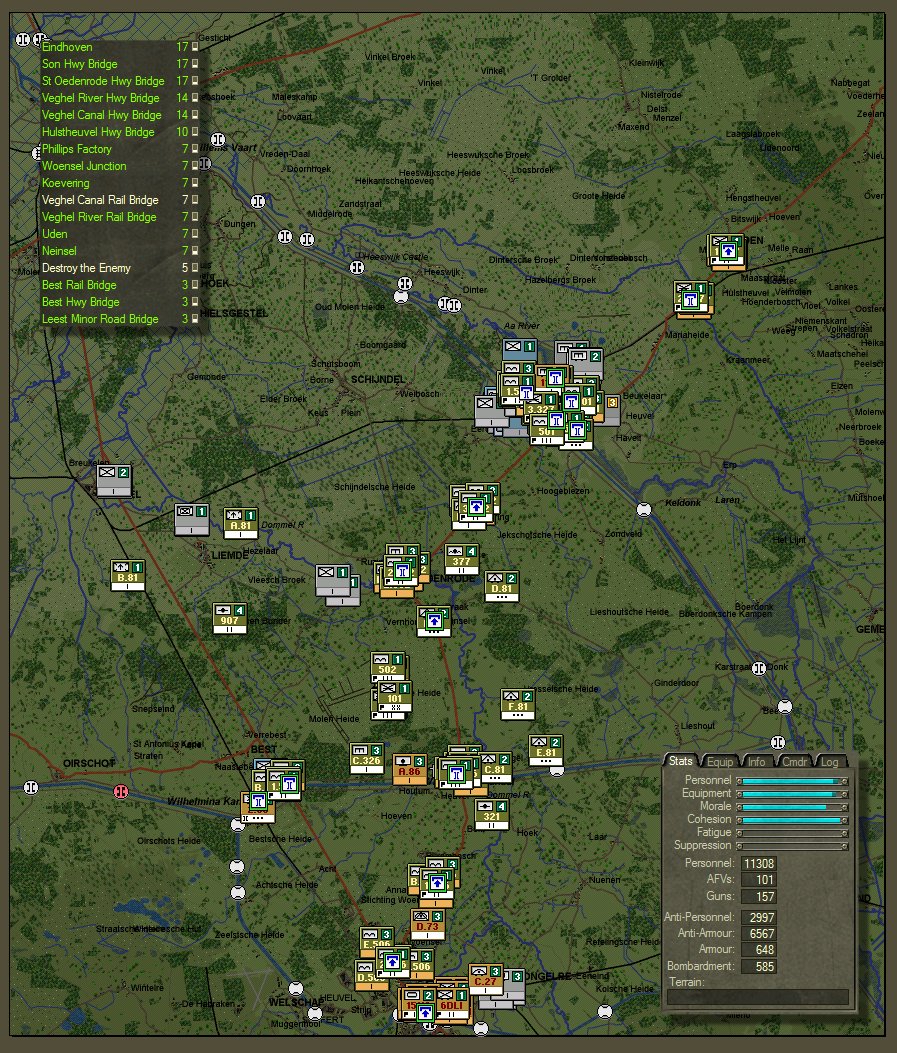Image resolution: width=897 pixels, height=1053 pixels.
Task: Click the Fatigue level bar
Action: click(x=792, y=833)
